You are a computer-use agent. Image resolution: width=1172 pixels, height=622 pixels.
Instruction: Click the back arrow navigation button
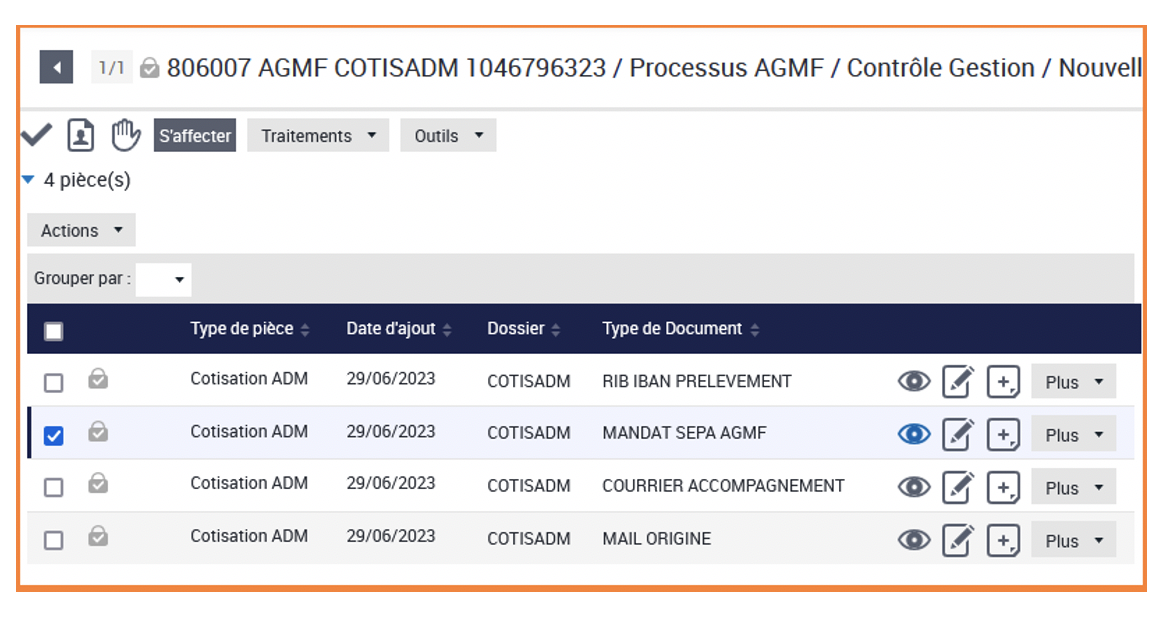tap(56, 68)
